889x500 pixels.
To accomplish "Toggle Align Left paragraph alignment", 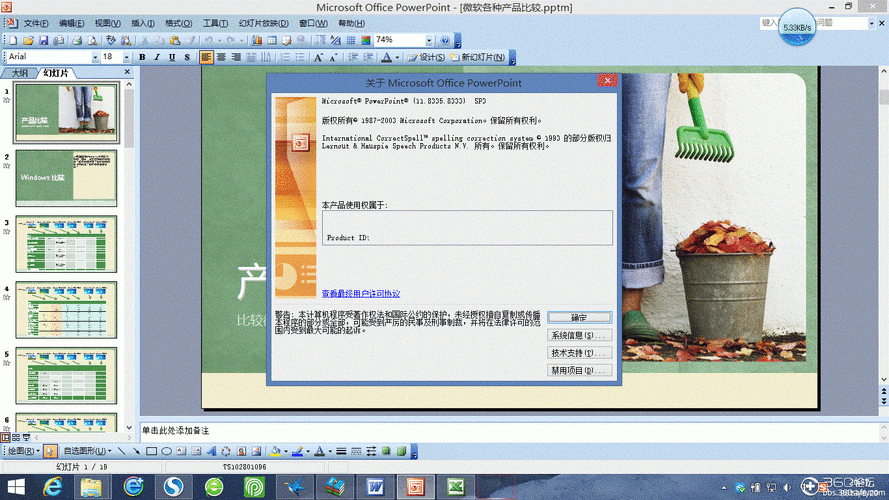I will point(206,57).
